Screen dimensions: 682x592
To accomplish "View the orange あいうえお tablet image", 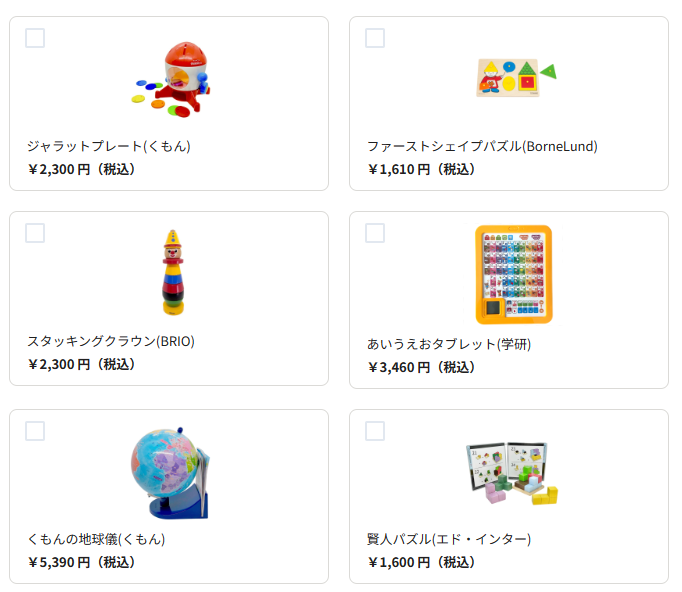I will pyautogui.click(x=514, y=274).
